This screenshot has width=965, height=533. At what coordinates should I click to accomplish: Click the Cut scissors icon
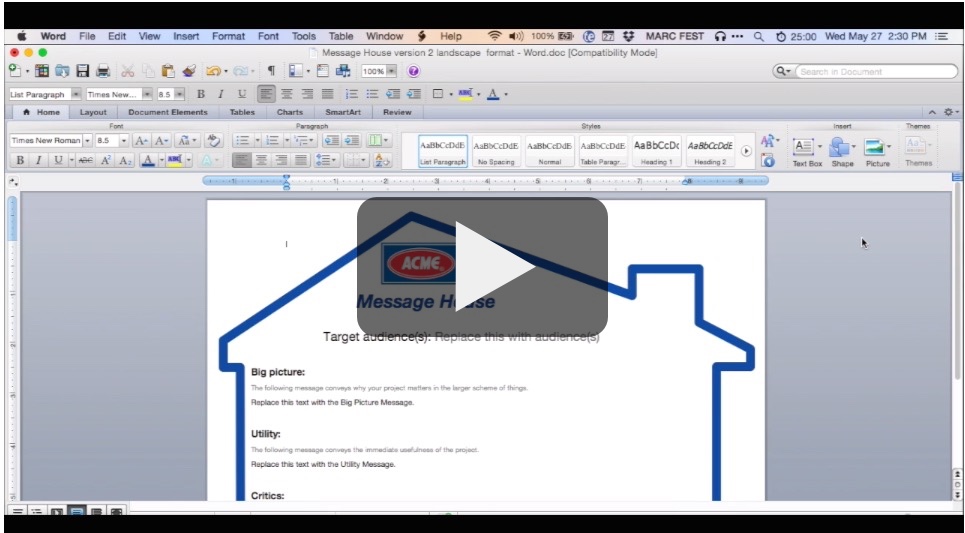click(x=127, y=71)
